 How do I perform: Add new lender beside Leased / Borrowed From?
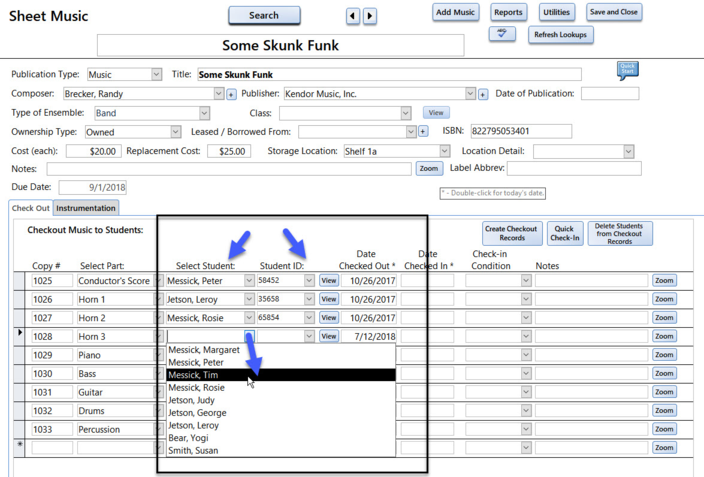[423, 132]
